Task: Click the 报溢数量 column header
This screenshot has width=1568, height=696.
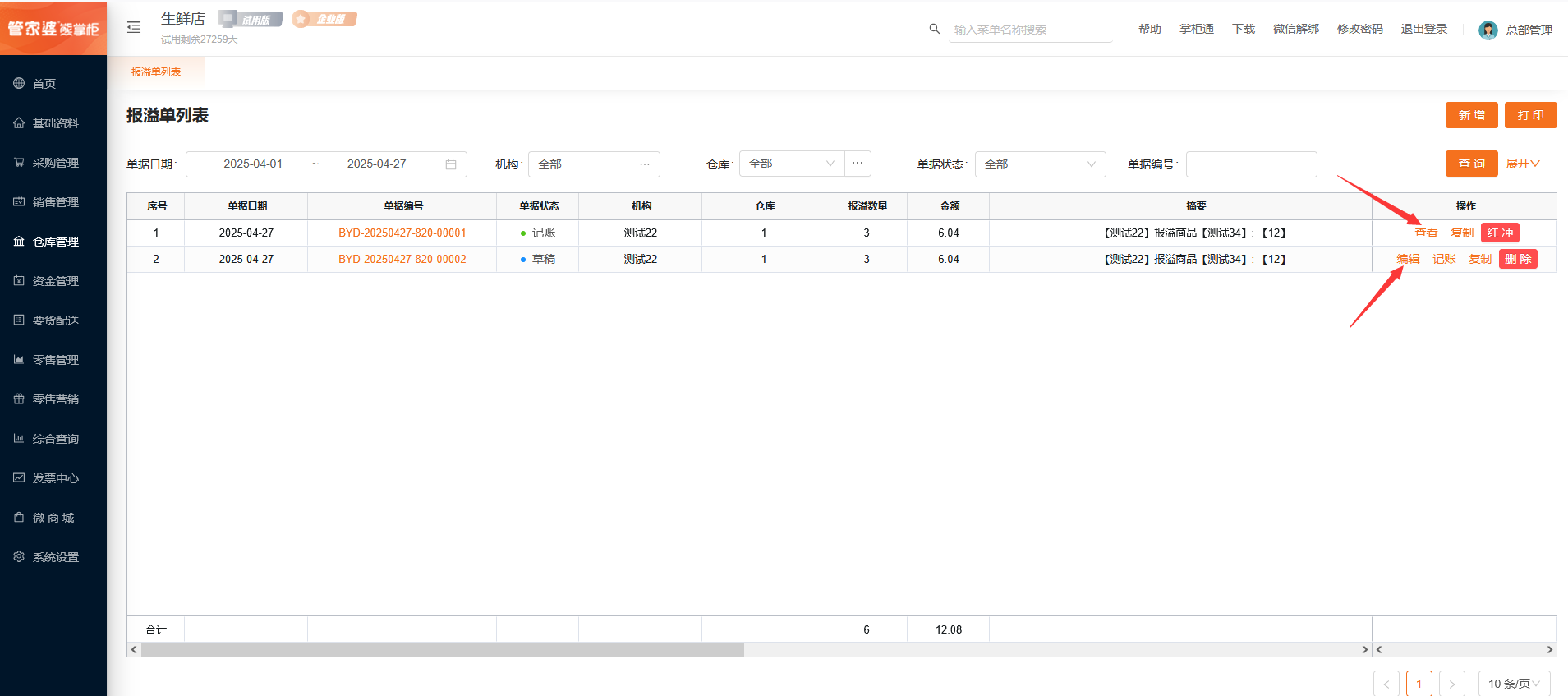Action: 867,206
